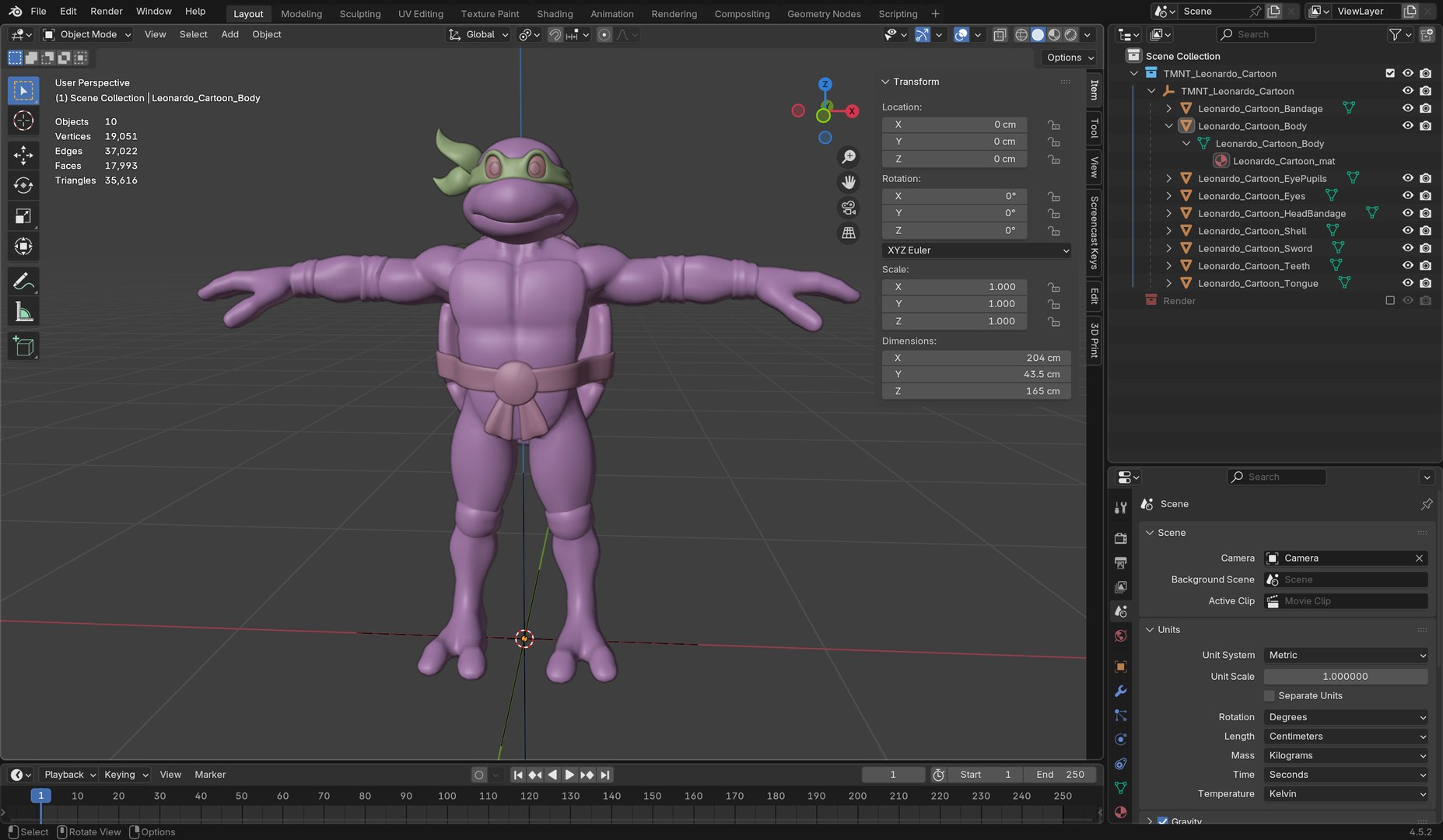Open the XYZ Euler rotation mode dropdown
The height and width of the screenshot is (840, 1443).
[x=977, y=250]
